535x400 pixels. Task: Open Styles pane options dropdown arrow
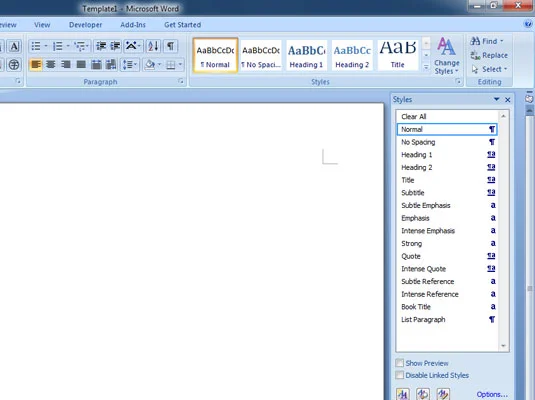pos(496,99)
